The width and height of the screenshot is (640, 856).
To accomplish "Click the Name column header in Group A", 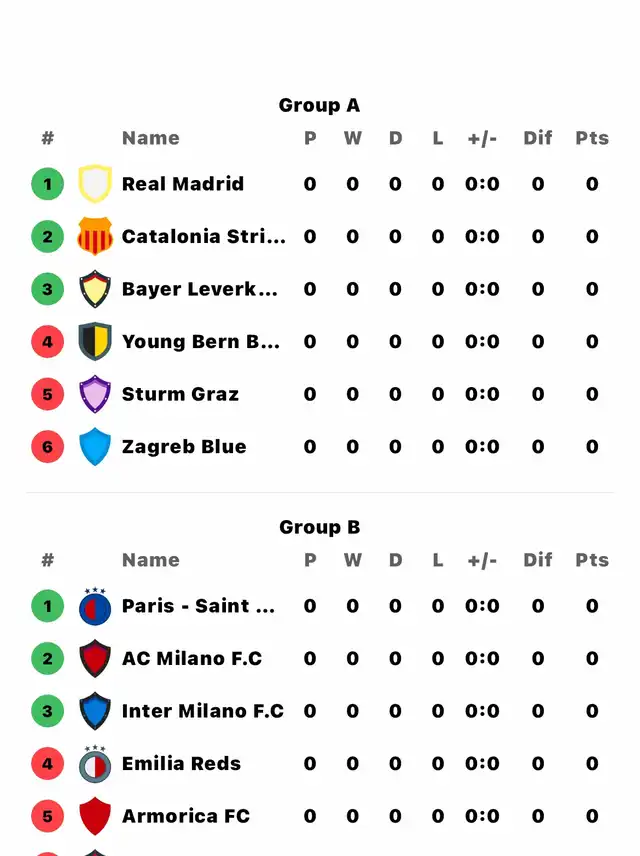I will (x=151, y=138).
